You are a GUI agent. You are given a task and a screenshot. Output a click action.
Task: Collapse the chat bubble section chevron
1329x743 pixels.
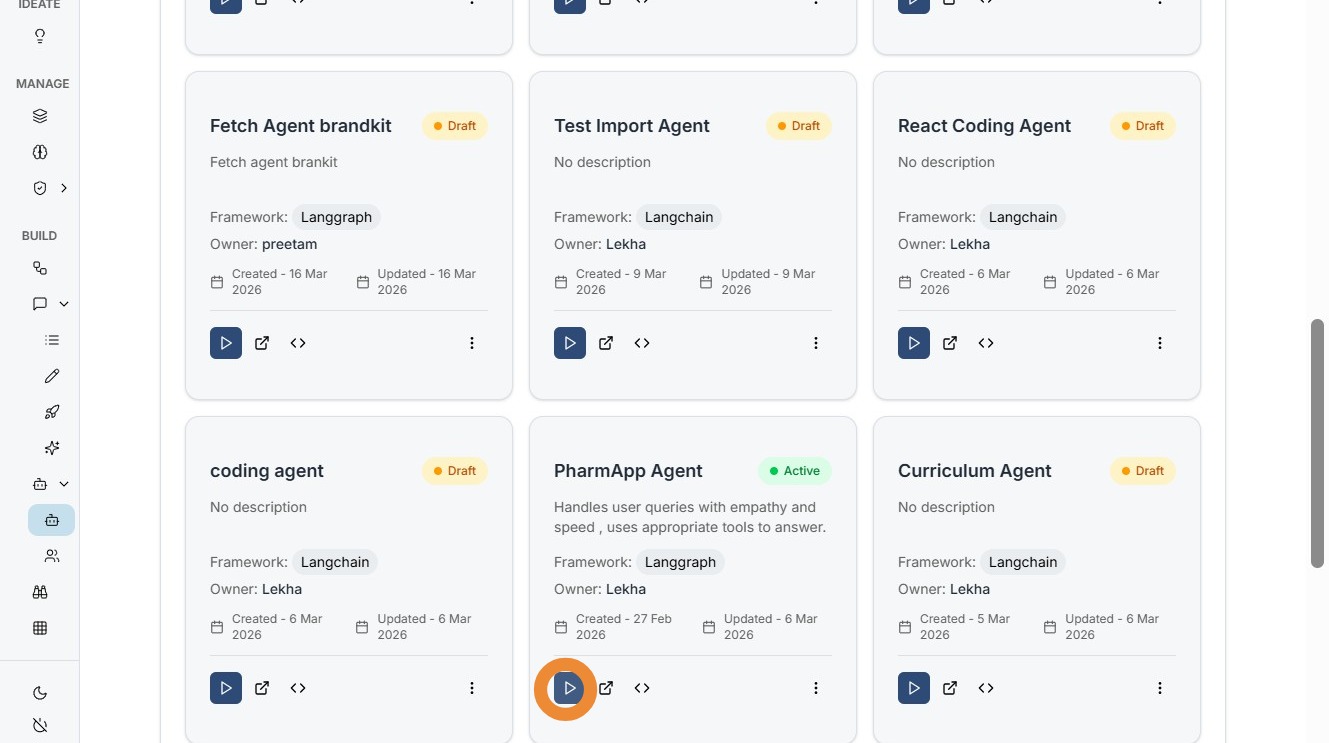64,304
